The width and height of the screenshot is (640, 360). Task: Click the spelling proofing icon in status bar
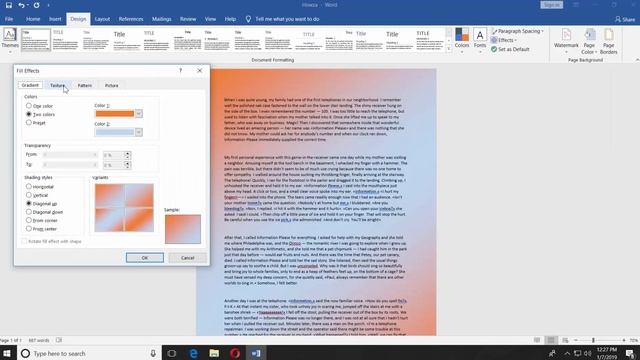pyautogui.click(x=59, y=340)
